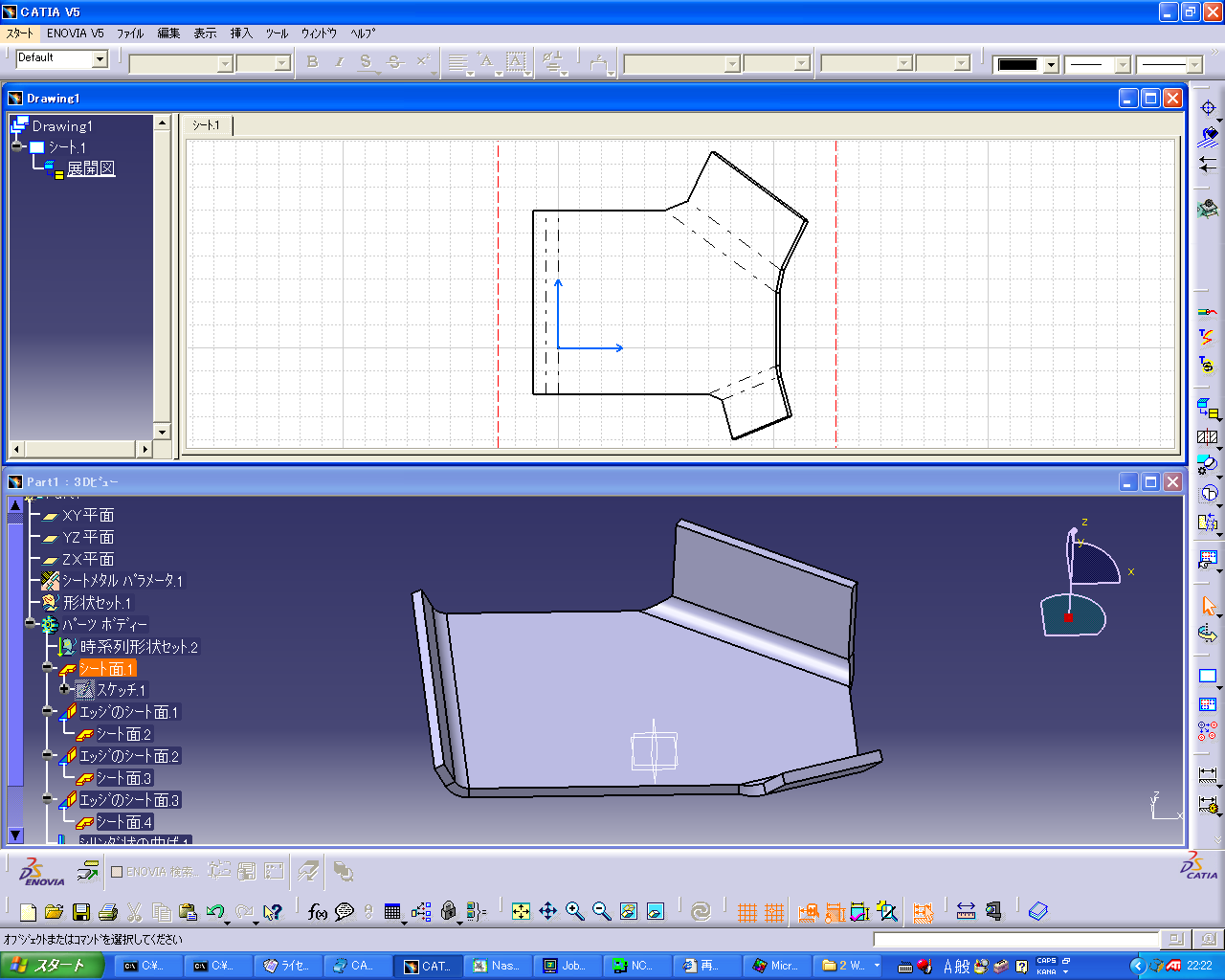Select シート.1 in the Drawing1 tree
Image resolution: width=1225 pixels, height=980 pixels.
coord(67,147)
